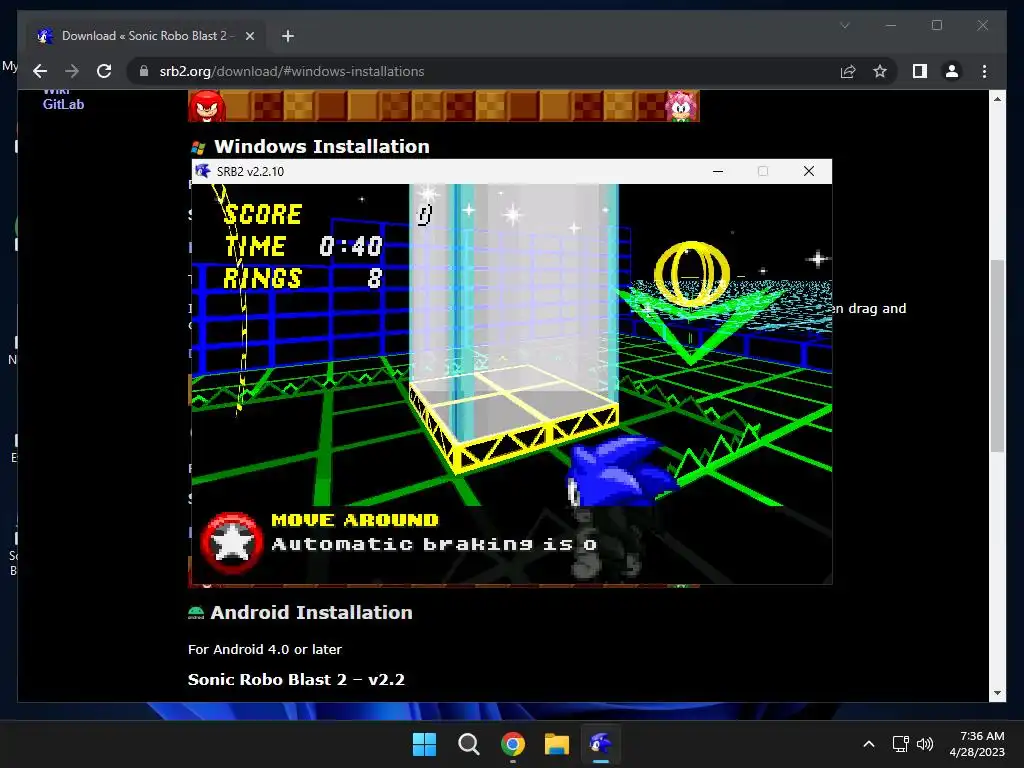The height and width of the screenshot is (768, 1024).
Task: Open taskbar Search
Action: pyautogui.click(x=468, y=744)
